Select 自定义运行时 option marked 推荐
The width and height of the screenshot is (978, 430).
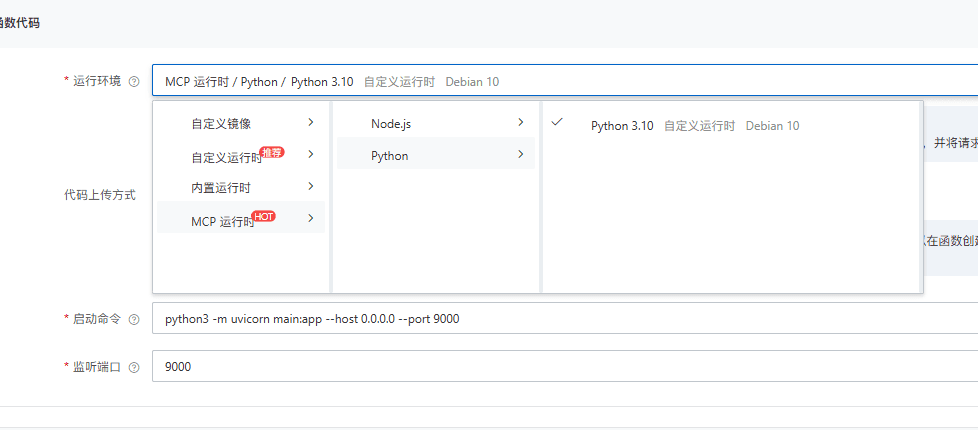(x=241, y=155)
